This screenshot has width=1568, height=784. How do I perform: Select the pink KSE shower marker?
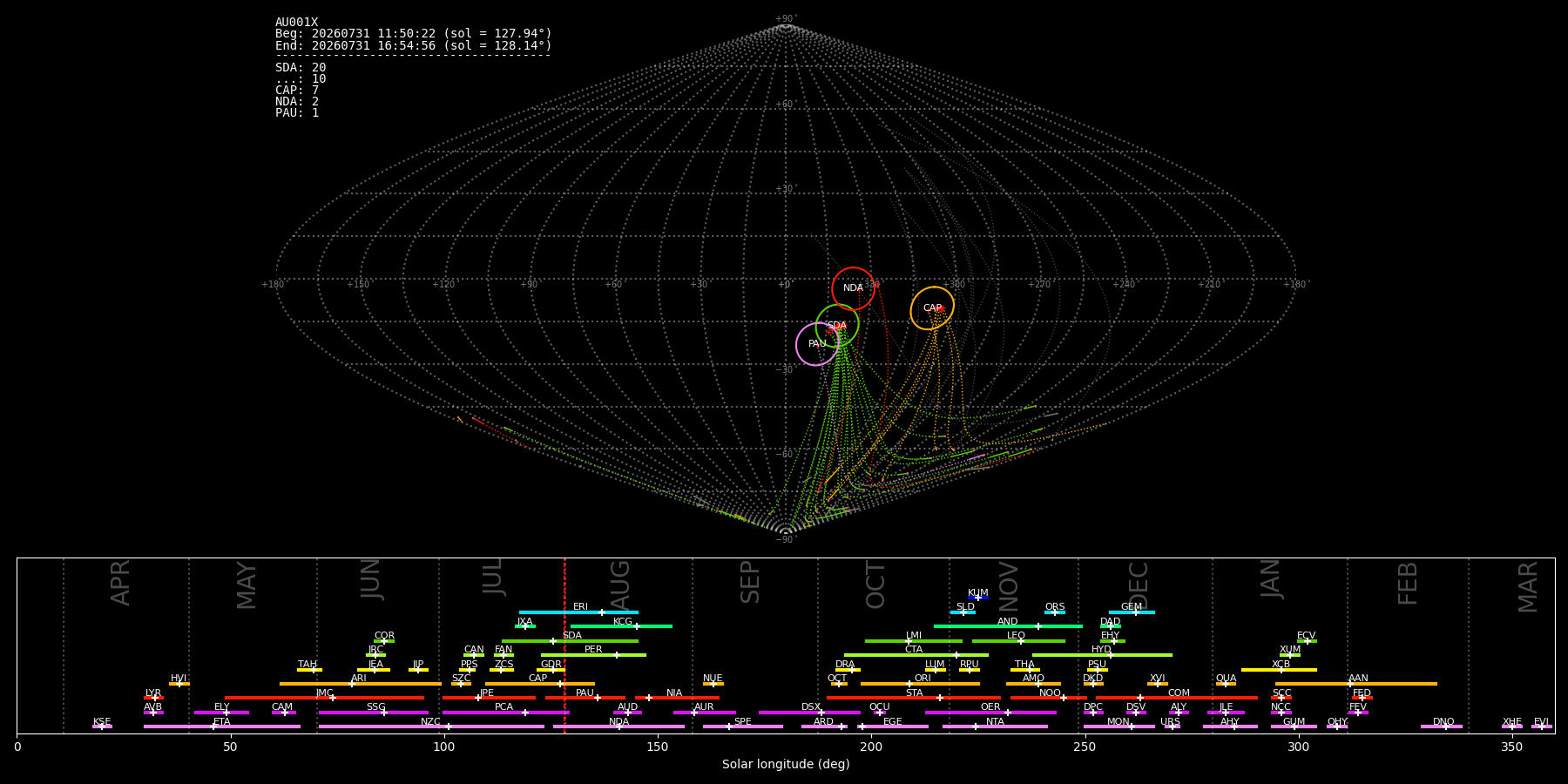102,727
